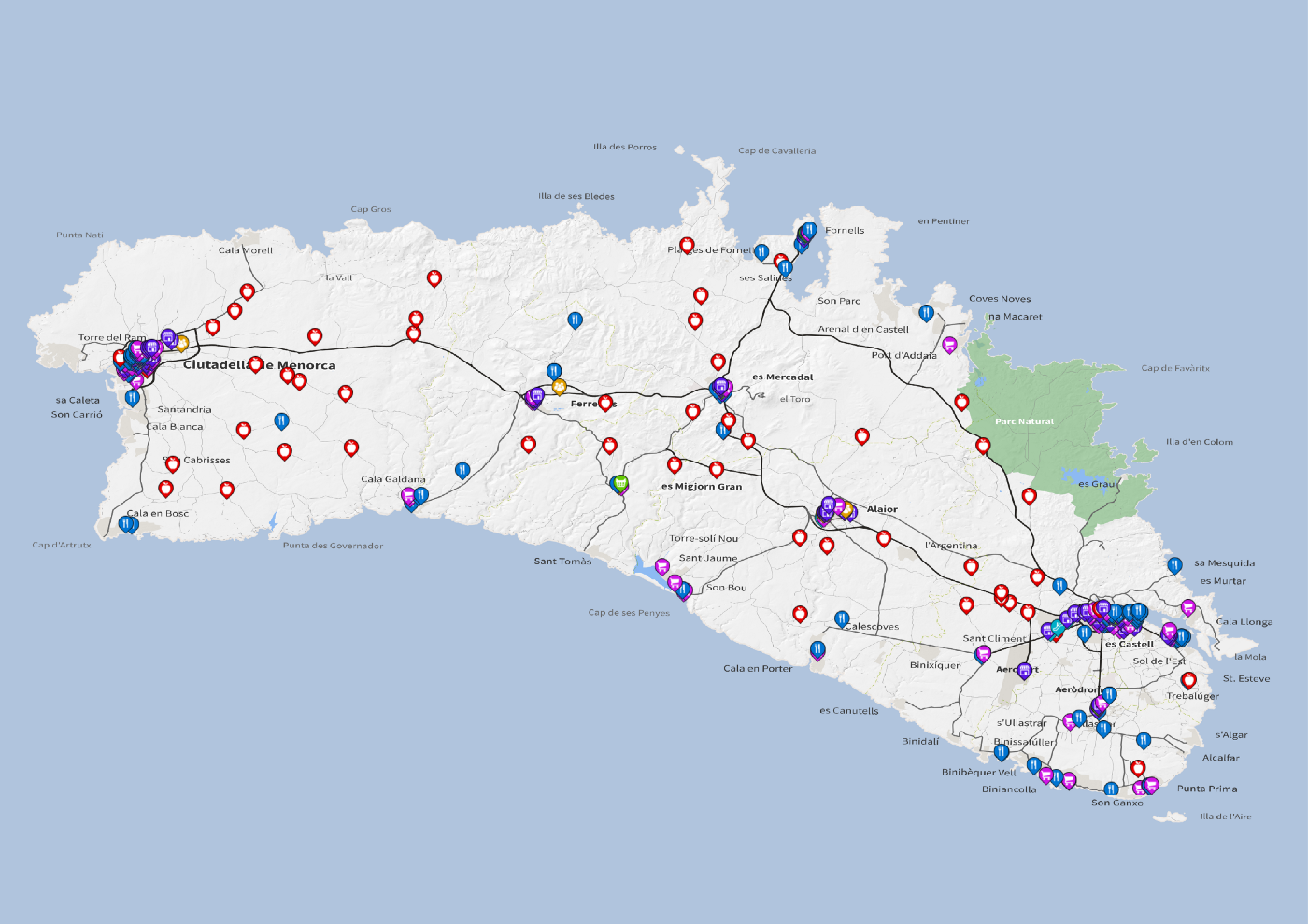Viewport: 1308px width, 924px height.
Task: Click the shopping cart marker at Sant Climent
Action: 983,653
